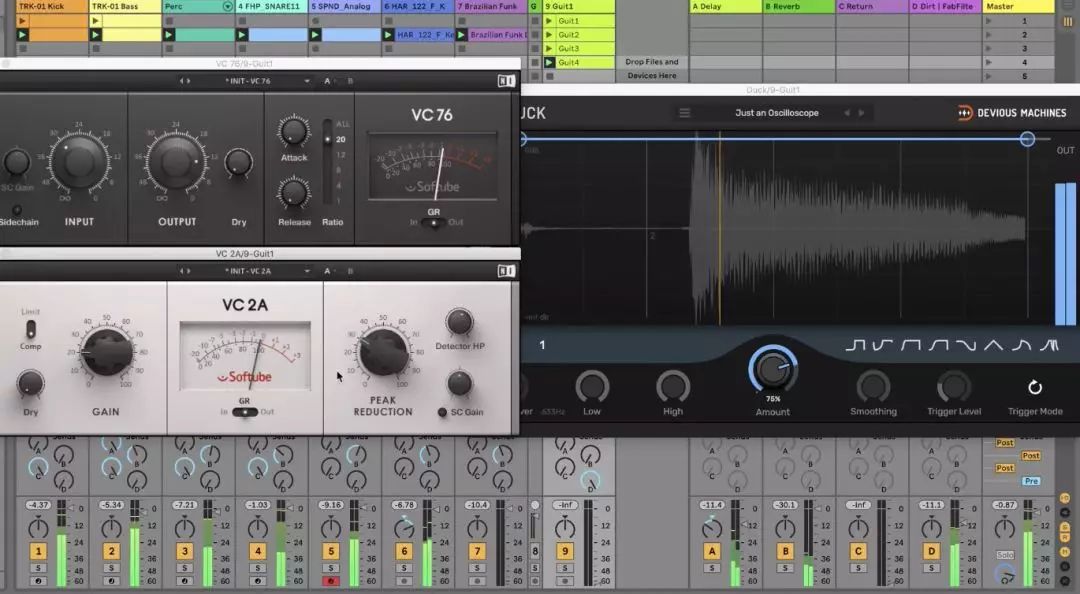Step through VC 2A presets with the arrows
Image resolution: width=1080 pixels, height=594 pixels.
point(185,272)
